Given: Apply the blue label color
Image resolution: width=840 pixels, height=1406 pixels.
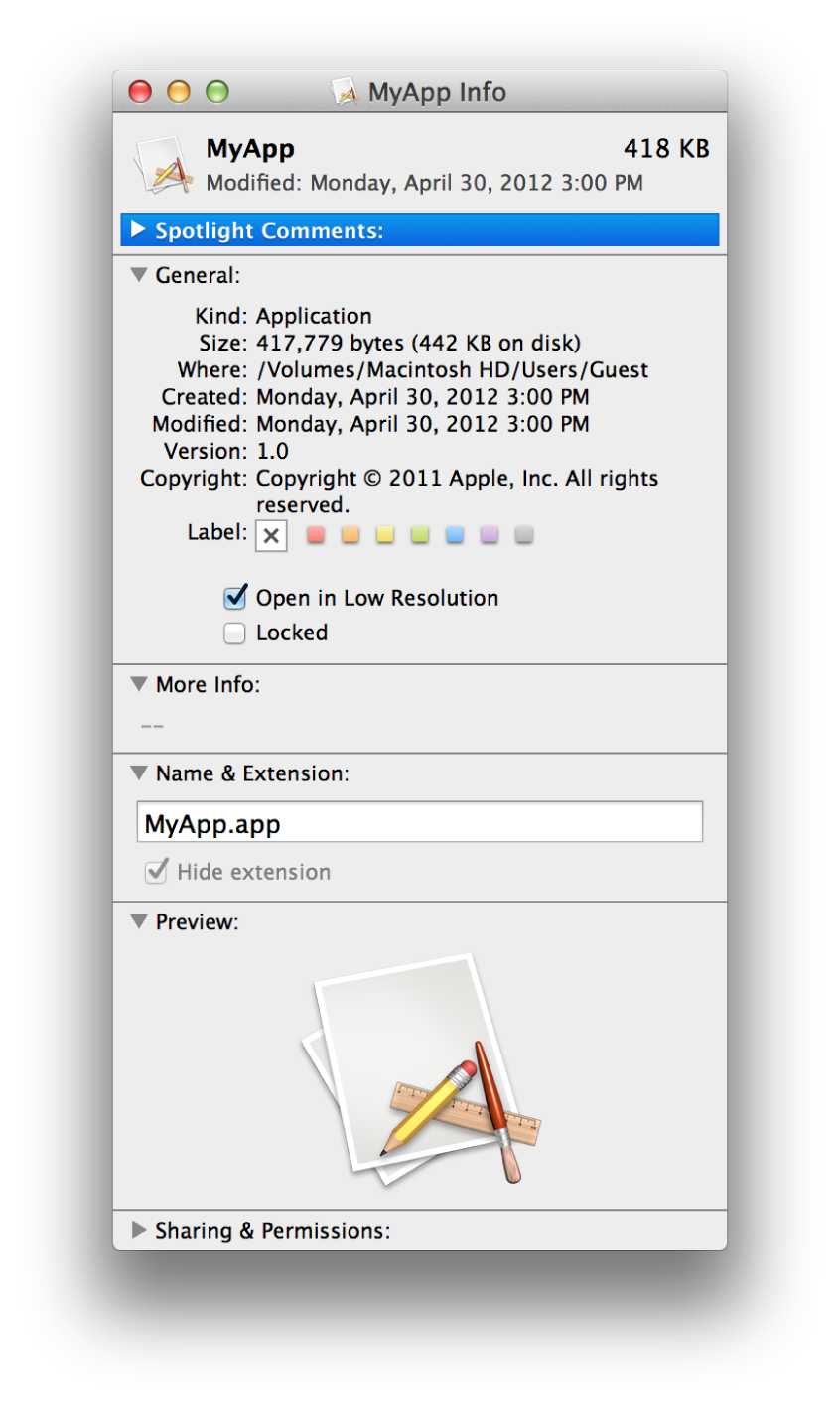Looking at the screenshot, I should coord(455,535).
